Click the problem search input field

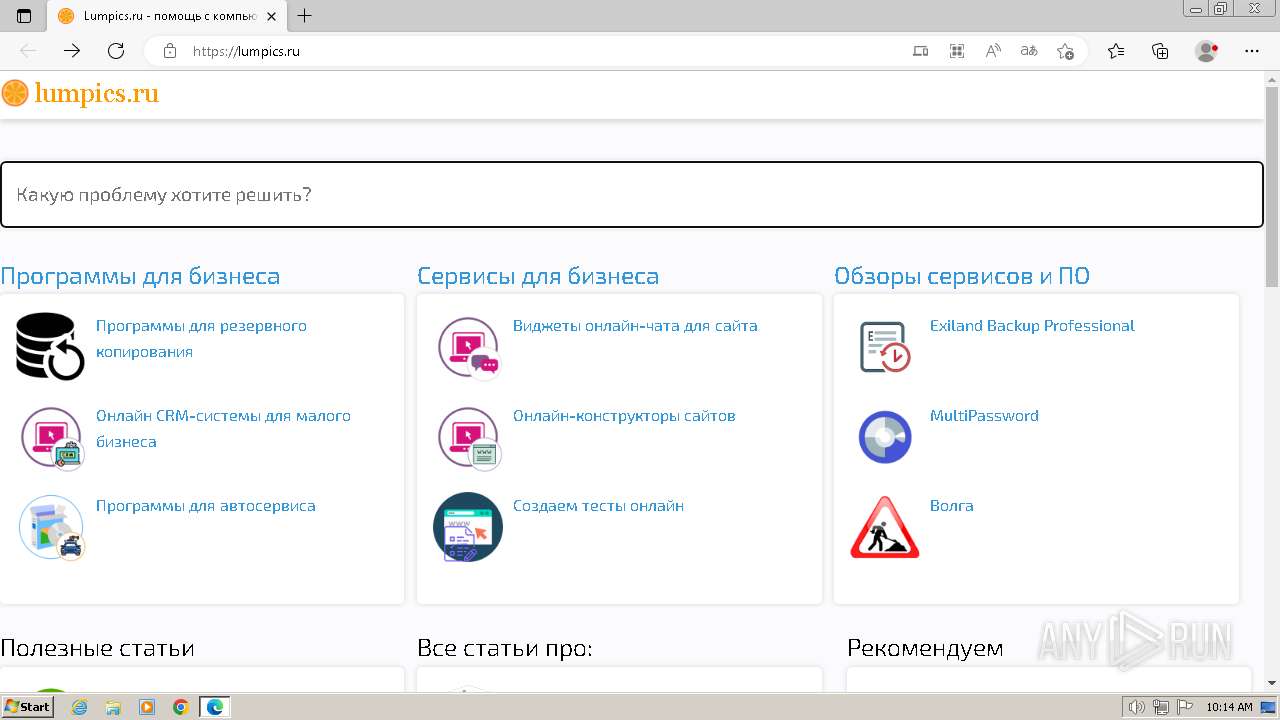632,195
